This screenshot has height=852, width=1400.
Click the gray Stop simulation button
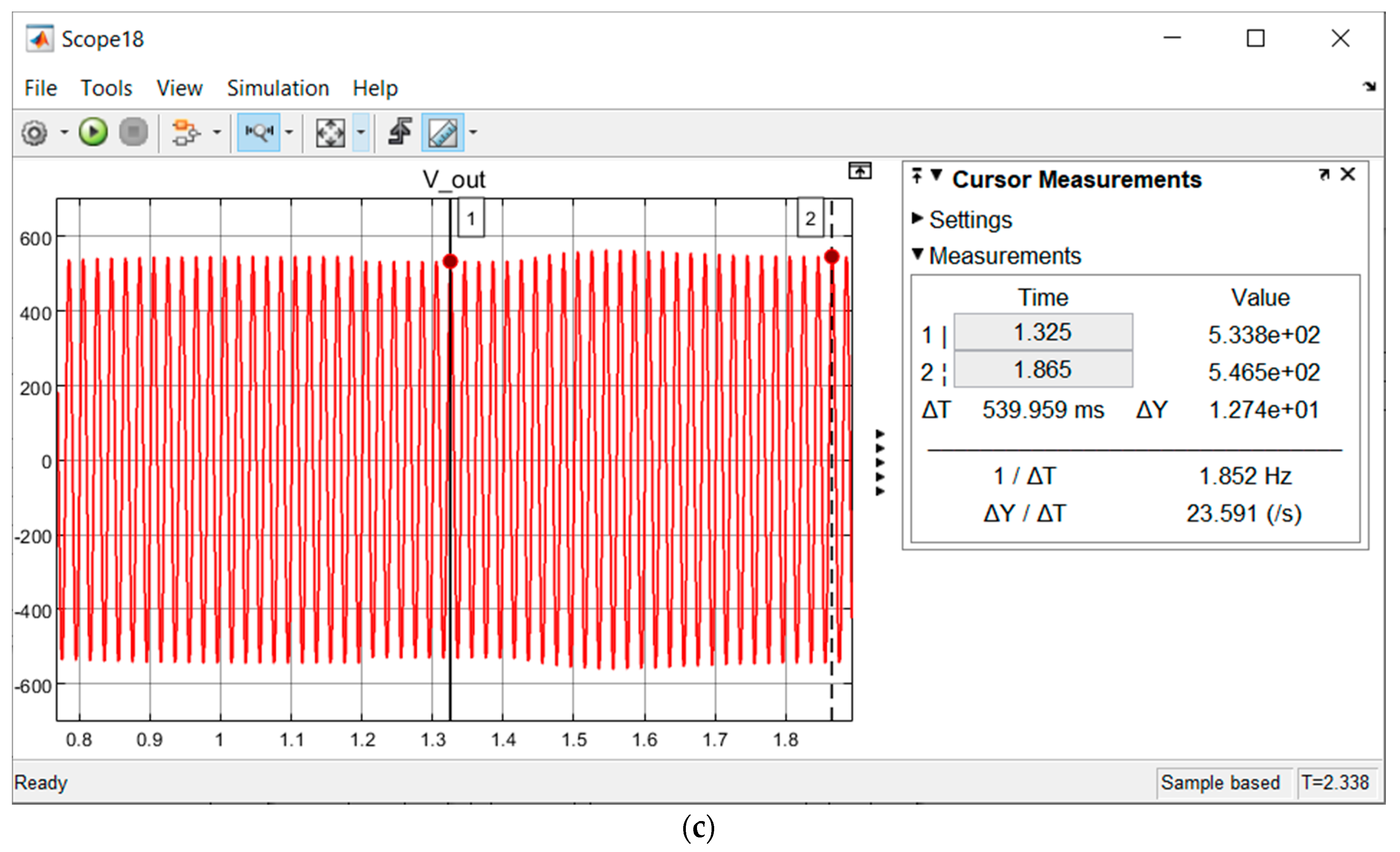click(x=133, y=132)
